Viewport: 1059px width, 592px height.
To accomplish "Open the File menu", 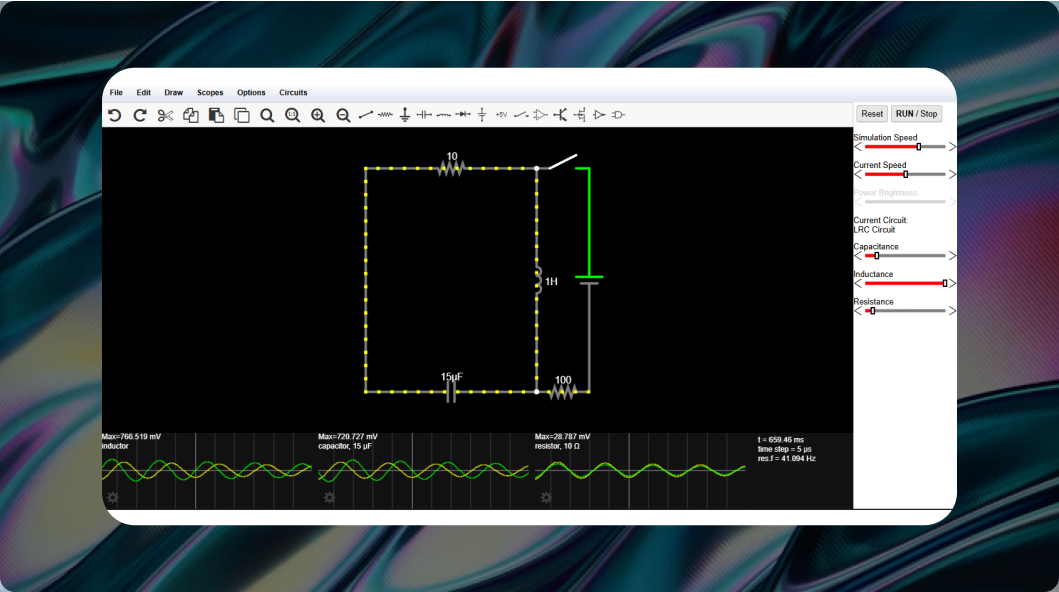I will [116, 92].
